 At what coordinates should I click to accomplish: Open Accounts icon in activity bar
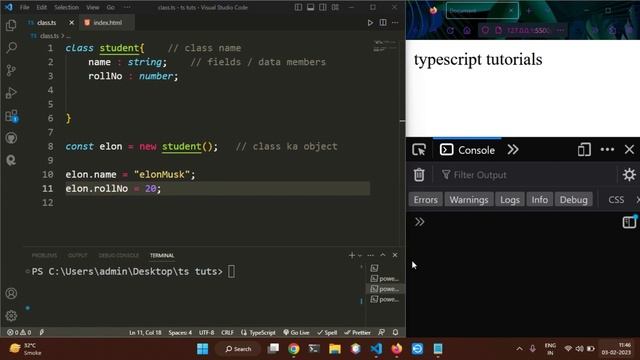pyautogui.click(x=11, y=293)
